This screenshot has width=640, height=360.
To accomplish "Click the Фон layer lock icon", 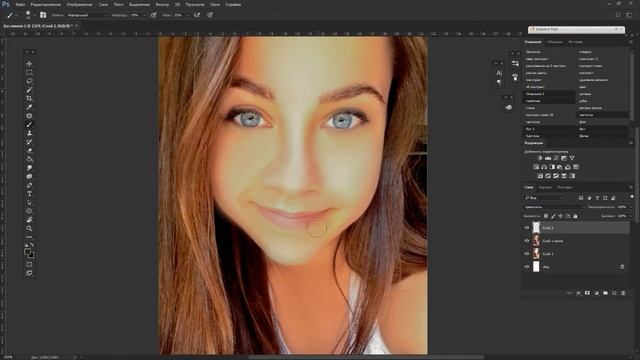I will coord(622,267).
